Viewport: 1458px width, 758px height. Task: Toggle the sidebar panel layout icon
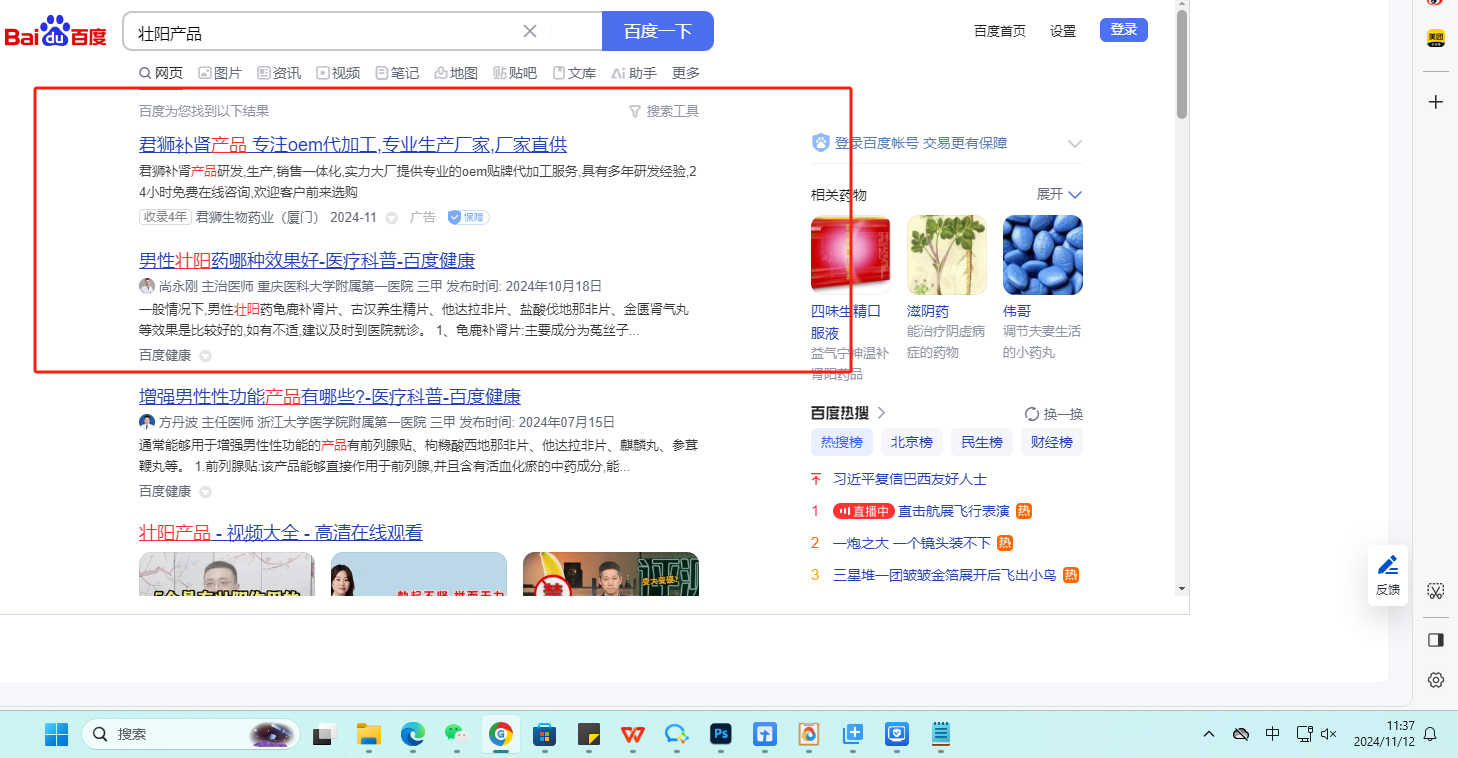point(1436,640)
